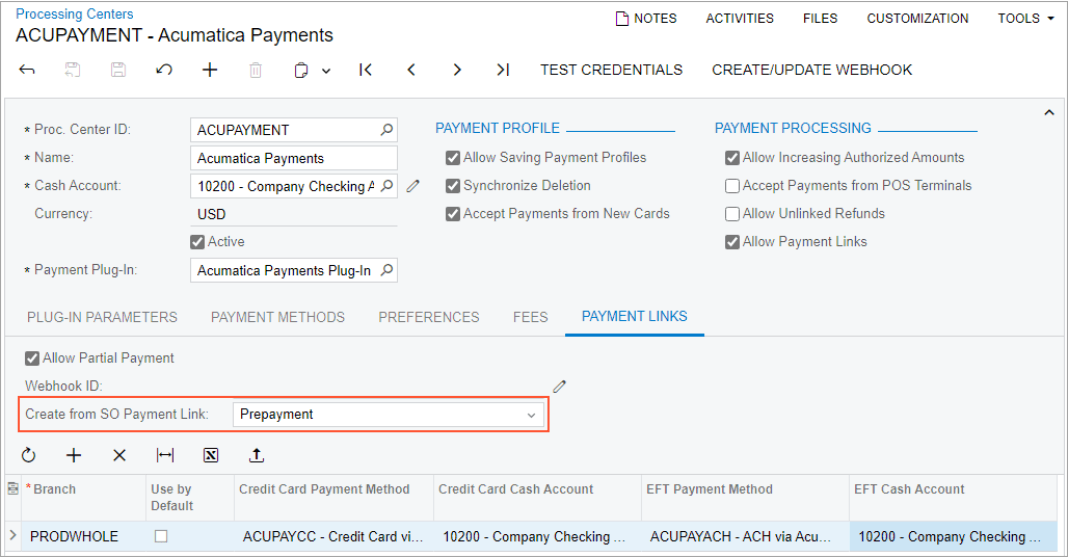
Task: Enable Accept Payments from POS Terminals
Action: click(x=732, y=186)
